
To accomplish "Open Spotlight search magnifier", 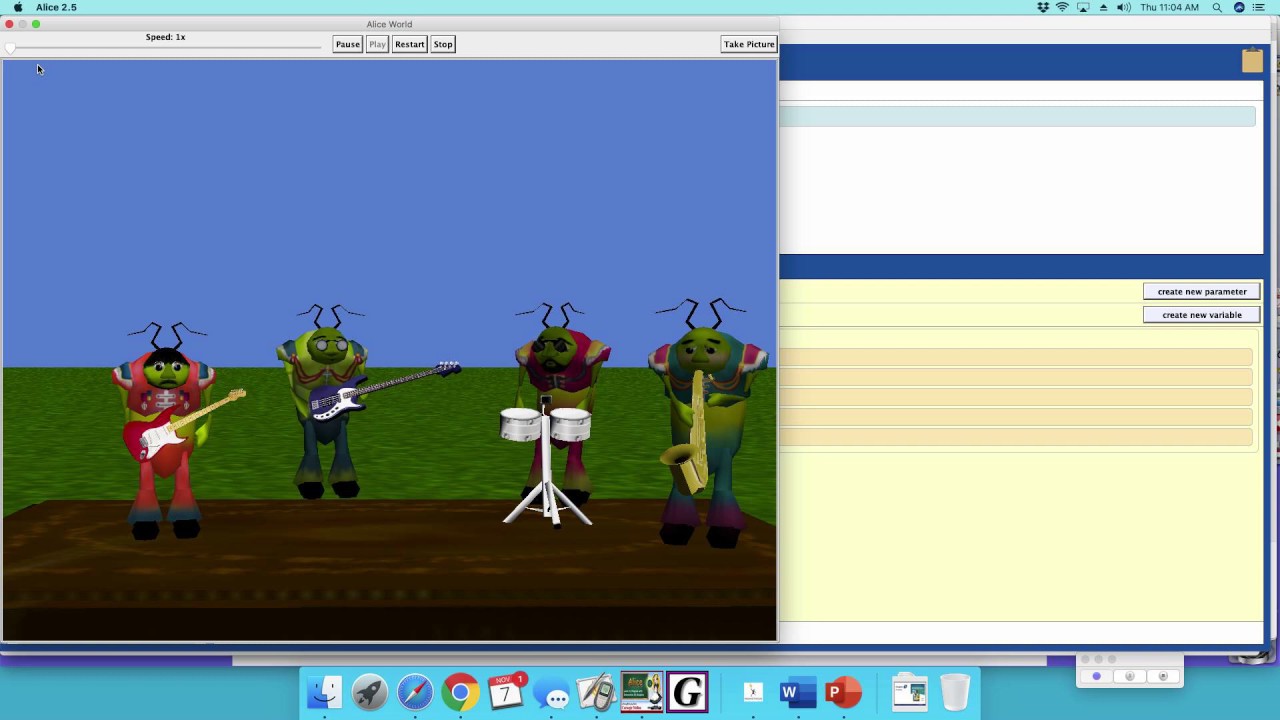I will 1217,7.
